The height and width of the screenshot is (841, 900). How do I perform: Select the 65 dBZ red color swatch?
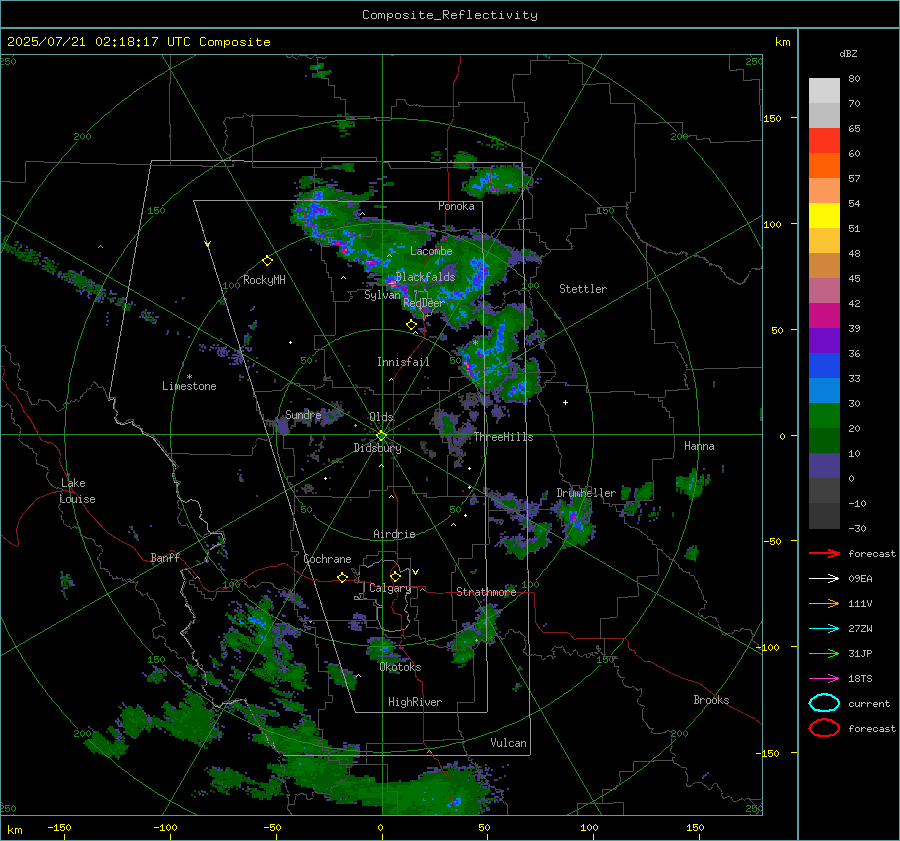[x=824, y=140]
